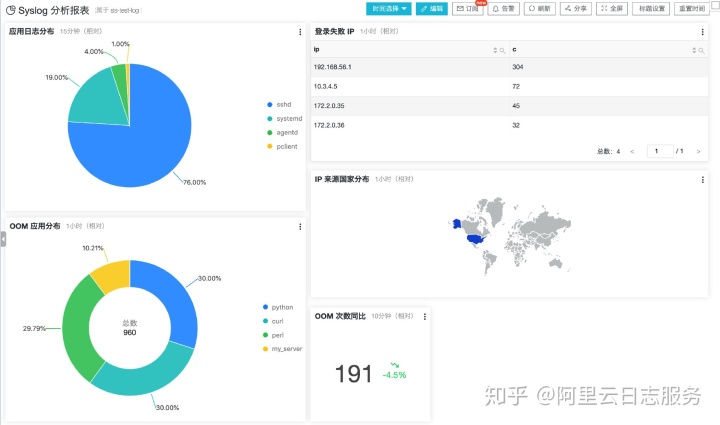Open the OOM 应用分布 panel more-options menu
The image size is (720, 425).
[300, 227]
